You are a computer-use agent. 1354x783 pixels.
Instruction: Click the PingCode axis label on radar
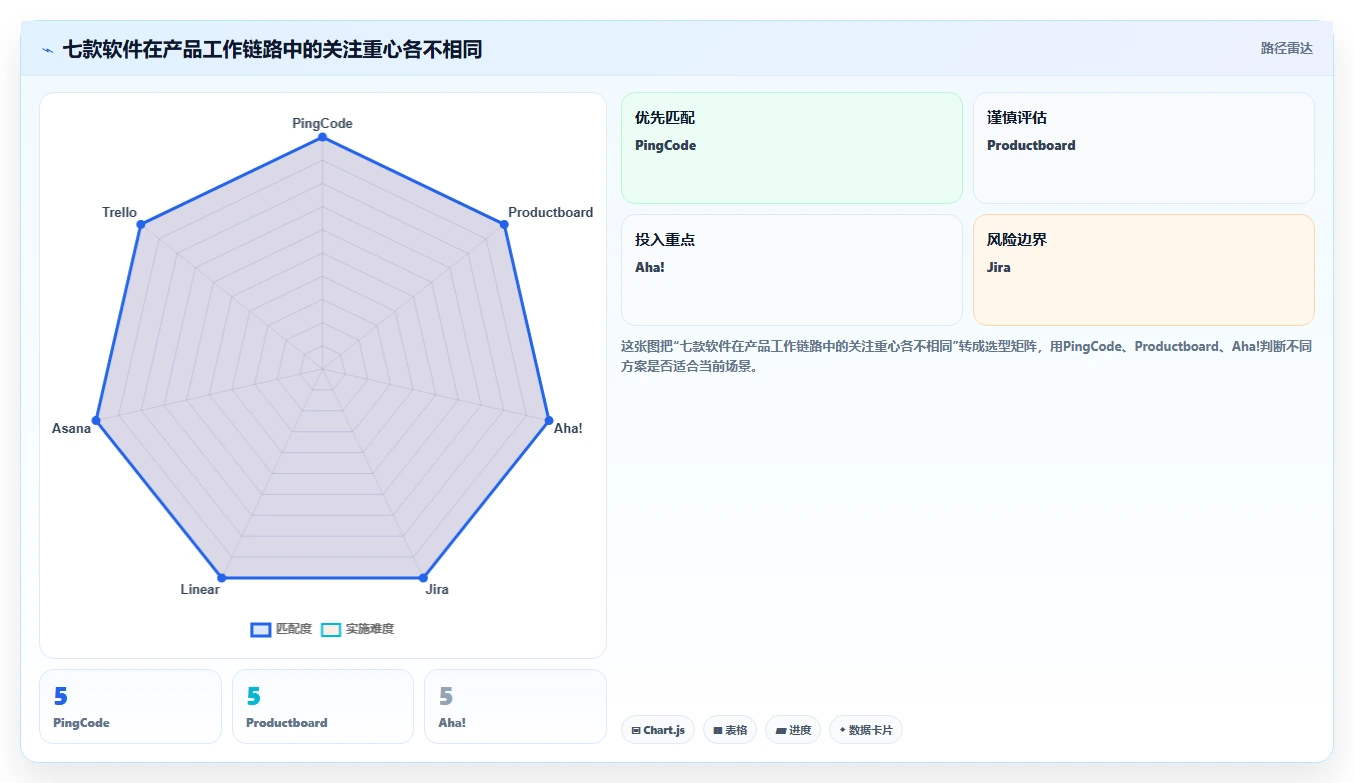[x=322, y=123]
